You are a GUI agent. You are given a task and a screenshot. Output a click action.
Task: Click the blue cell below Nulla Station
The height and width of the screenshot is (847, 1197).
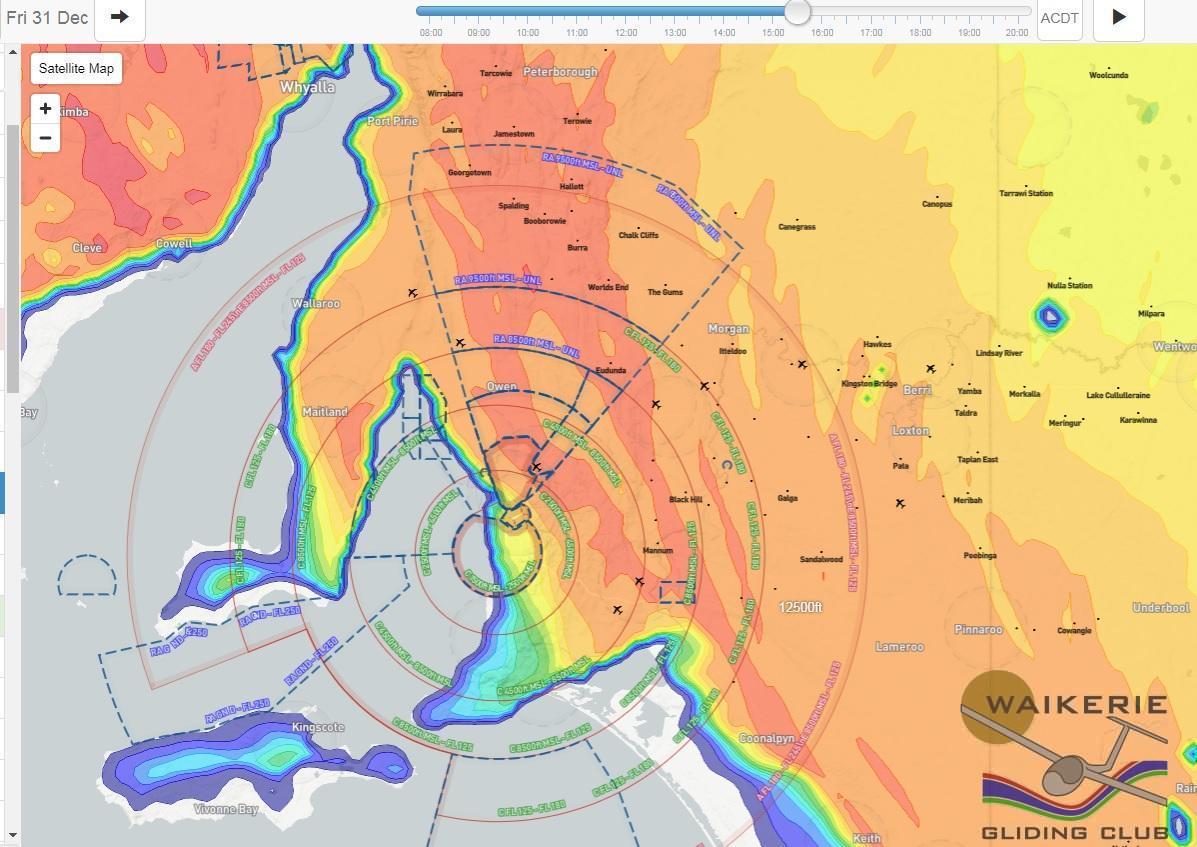[x=1049, y=318]
